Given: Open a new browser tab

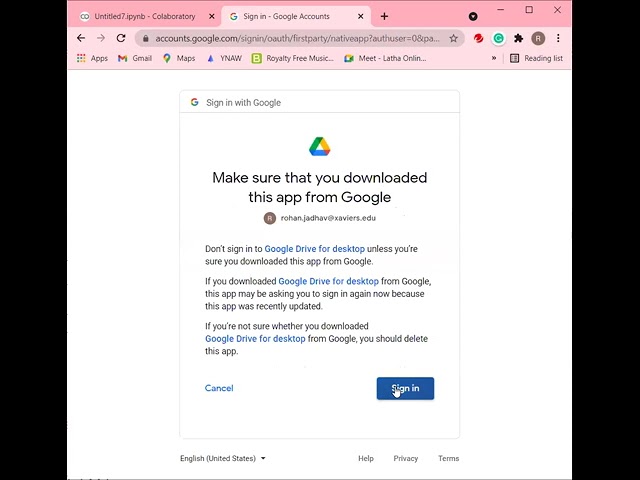Looking at the screenshot, I should pos(384,16).
